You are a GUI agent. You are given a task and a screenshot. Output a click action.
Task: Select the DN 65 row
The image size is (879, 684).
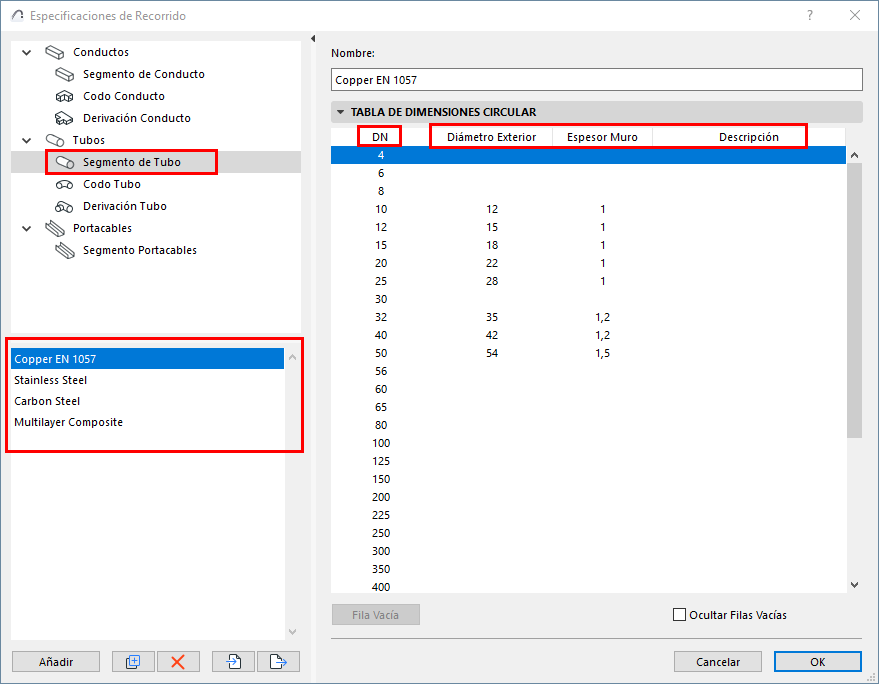588,407
